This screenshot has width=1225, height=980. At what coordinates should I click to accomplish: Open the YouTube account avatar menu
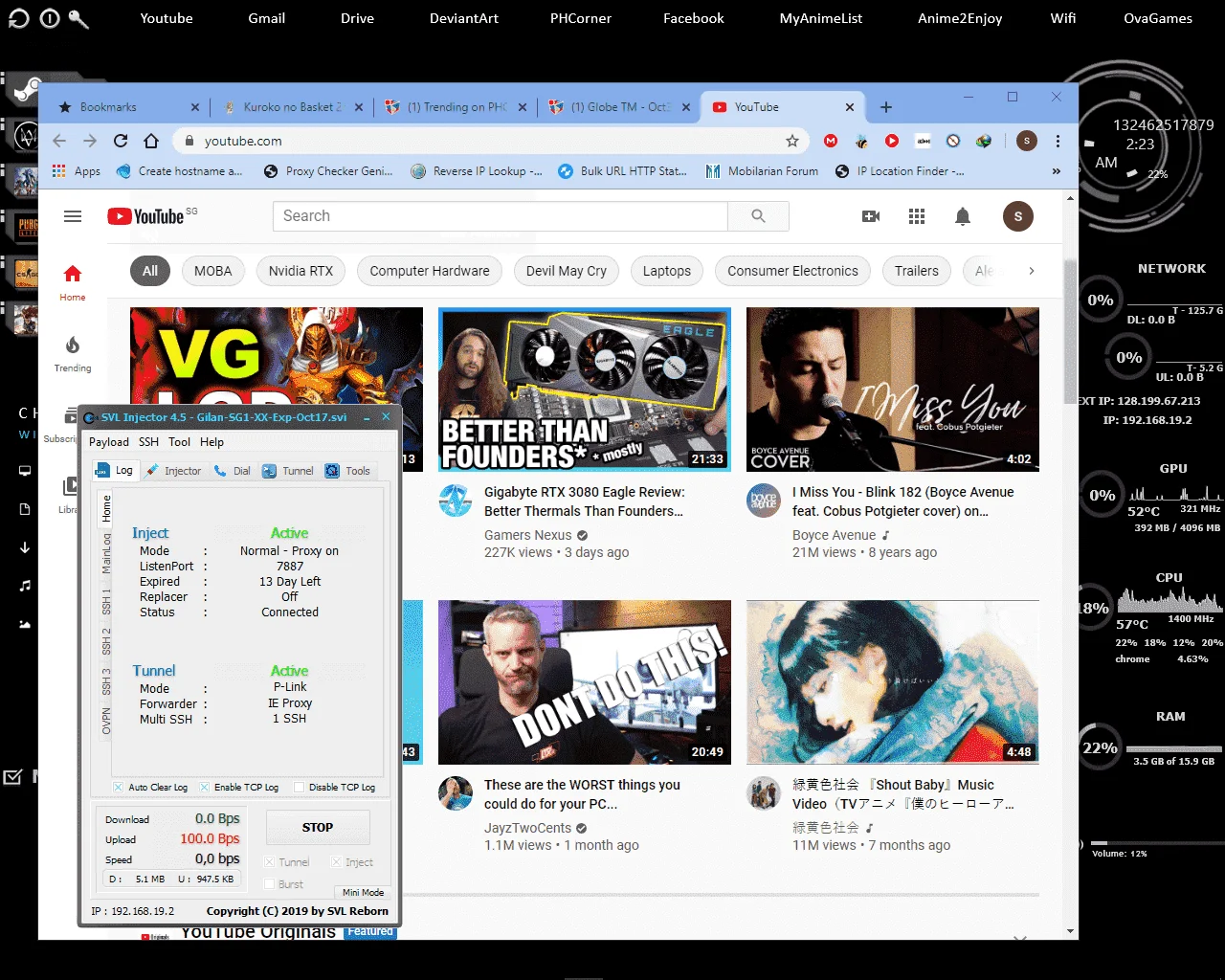(1018, 216)
